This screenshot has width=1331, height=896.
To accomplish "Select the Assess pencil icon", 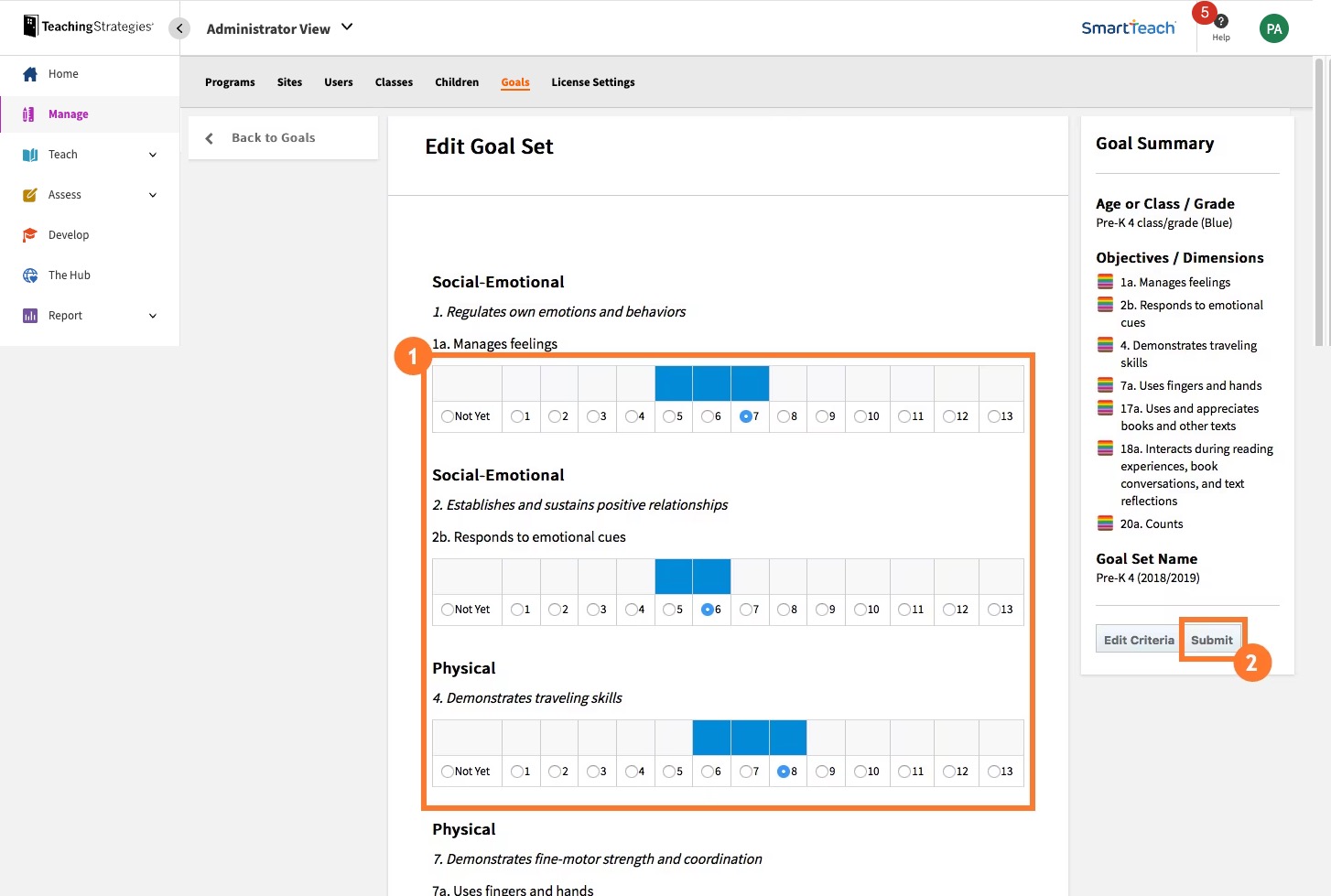I will tap(30, 194).
